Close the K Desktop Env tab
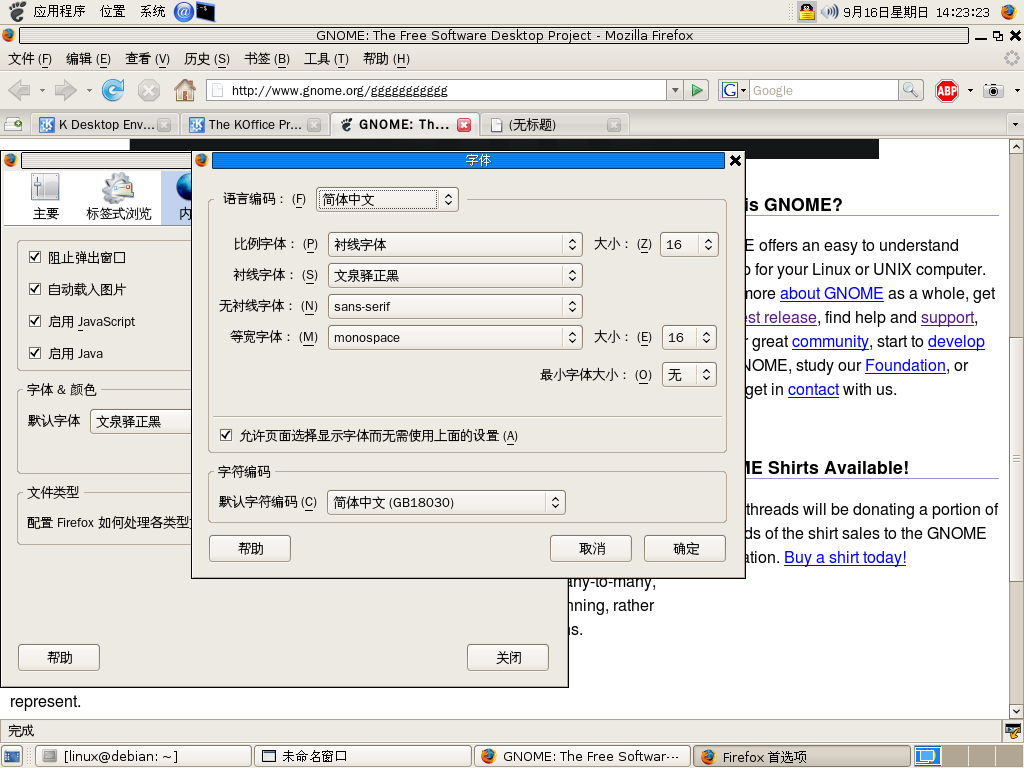Image resolution: width=1024 pixels, height=768 pixels. pos(164,125)
